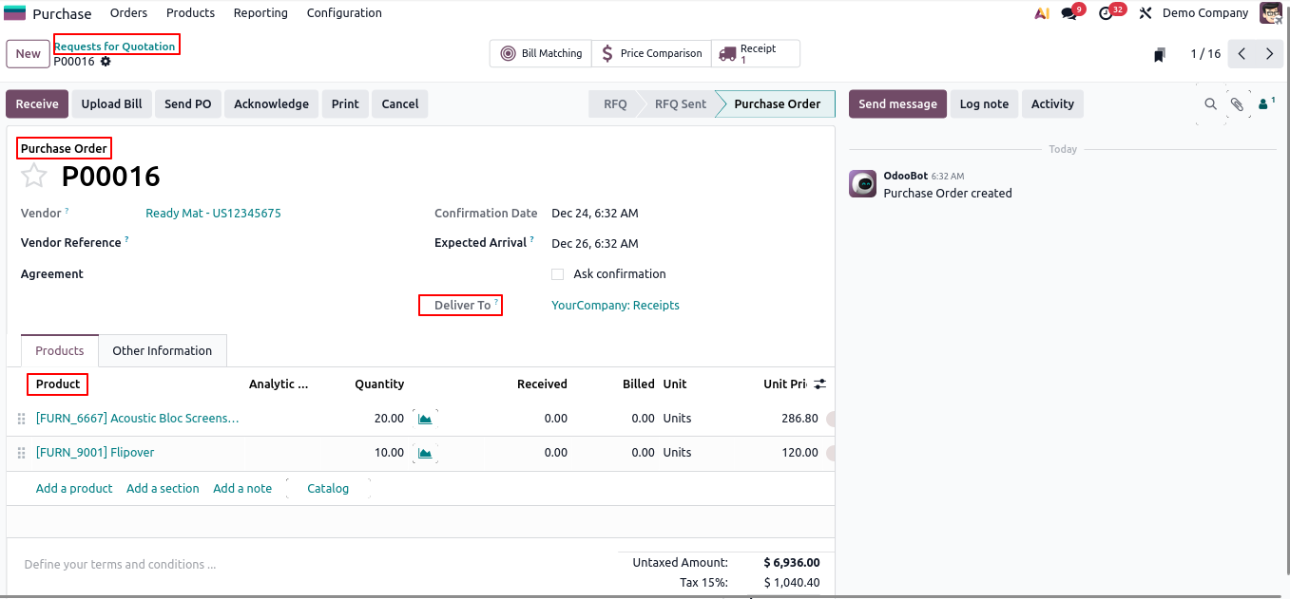The width and height of the screenshot is (1290, 599).
Task: Open the column settings toggle in product table
Action: tap(820, 384)
